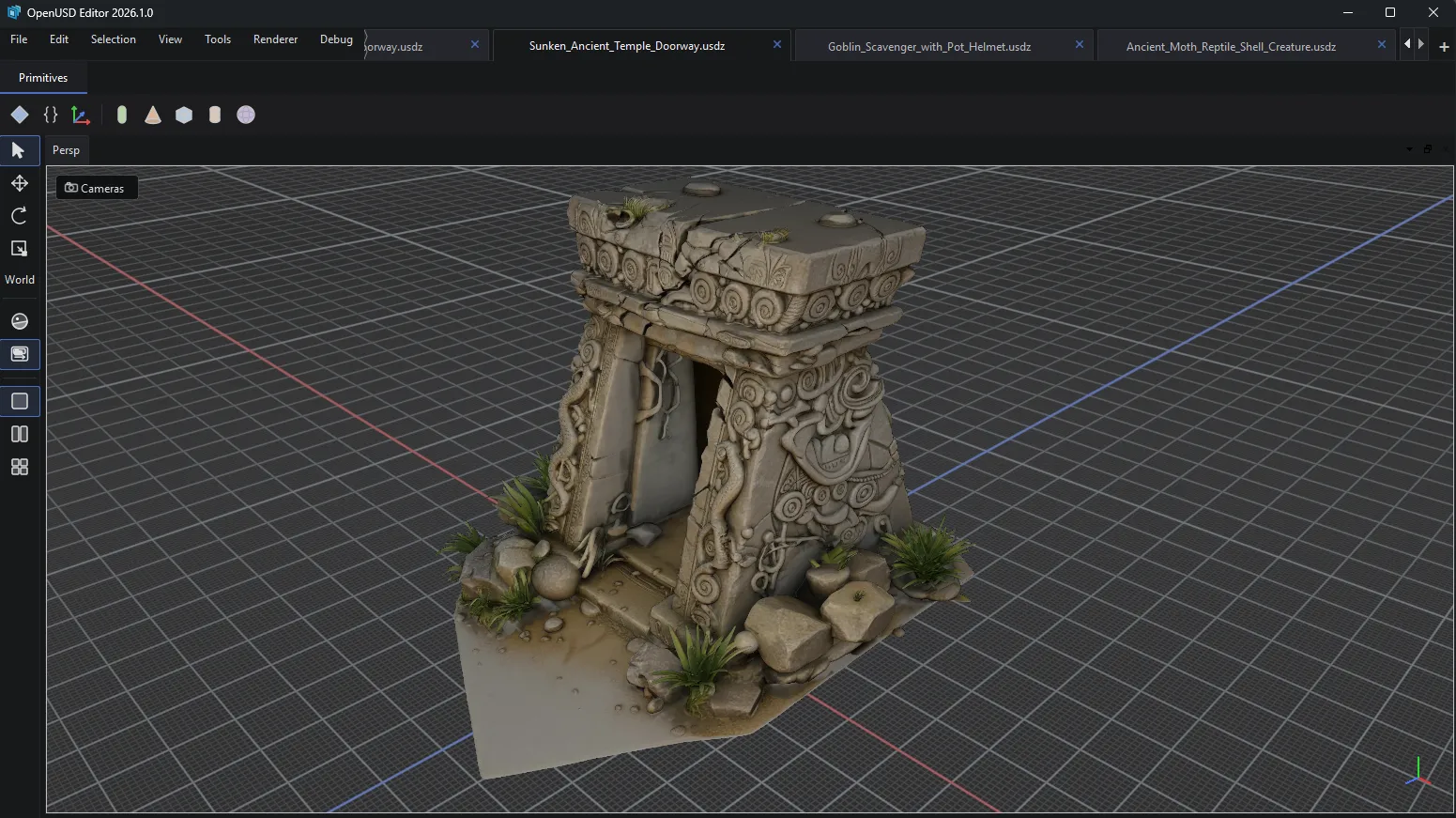
Task: Minimize the OpenUSD Editor window
Action: (x=1348, y=12)
